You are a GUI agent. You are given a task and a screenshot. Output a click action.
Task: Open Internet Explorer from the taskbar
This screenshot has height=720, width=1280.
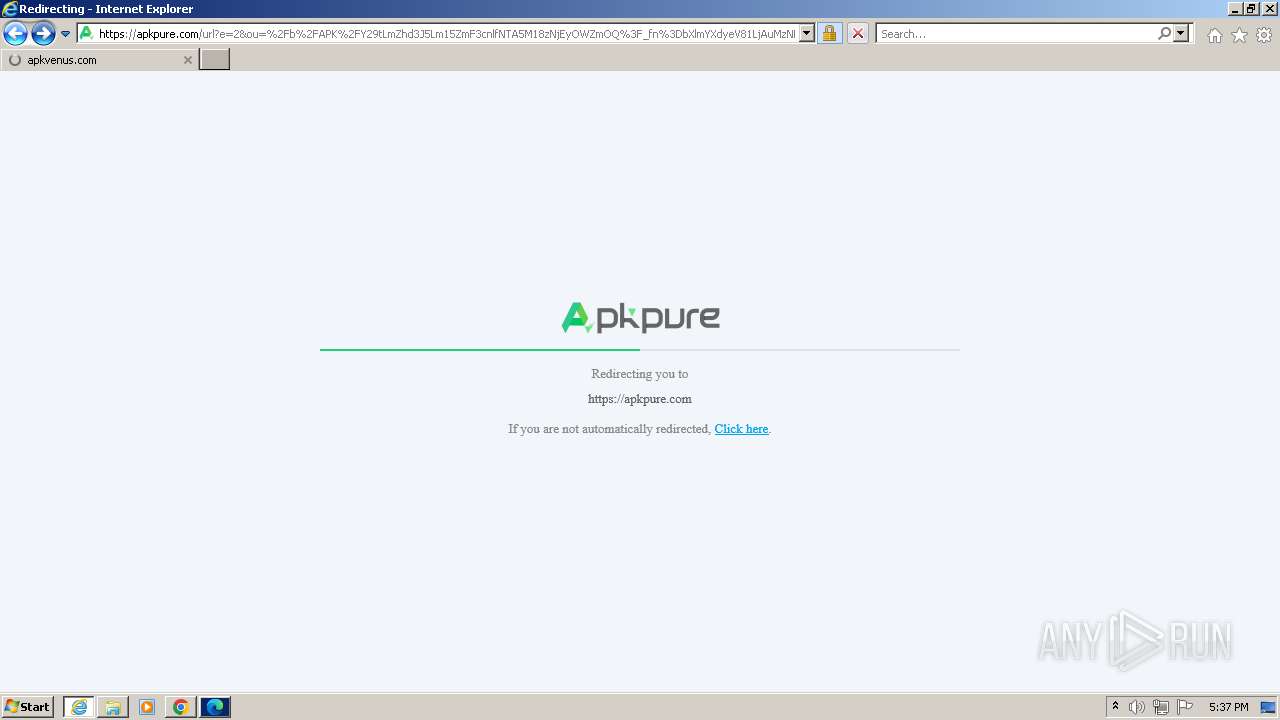79,707
